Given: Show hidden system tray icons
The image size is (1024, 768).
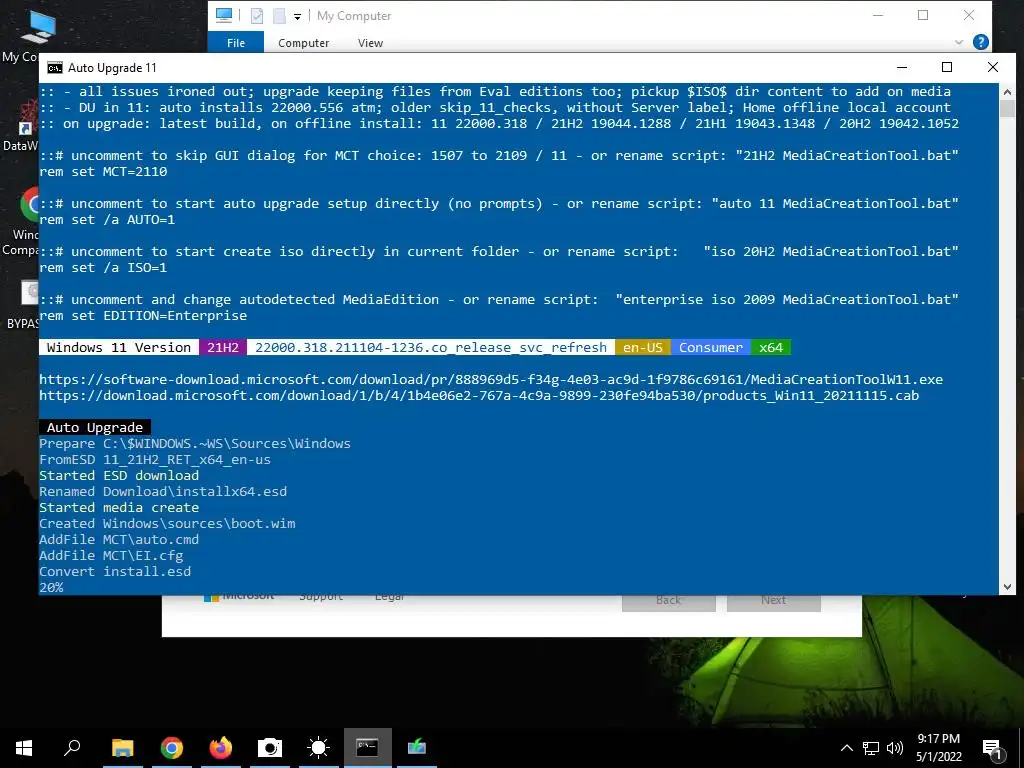Looking at the screenshot, I should (x=846, y=748).
